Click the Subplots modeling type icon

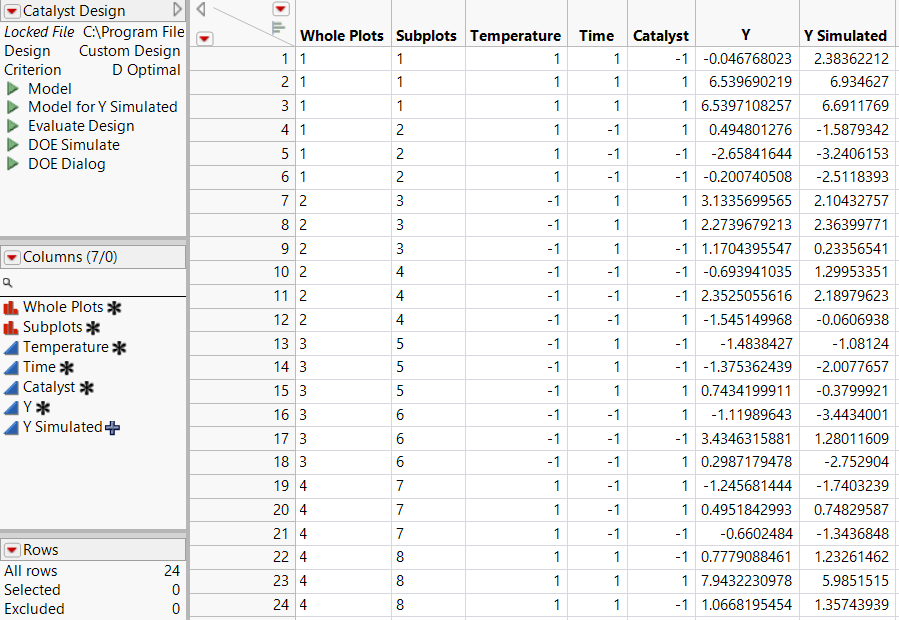[11, 327]
